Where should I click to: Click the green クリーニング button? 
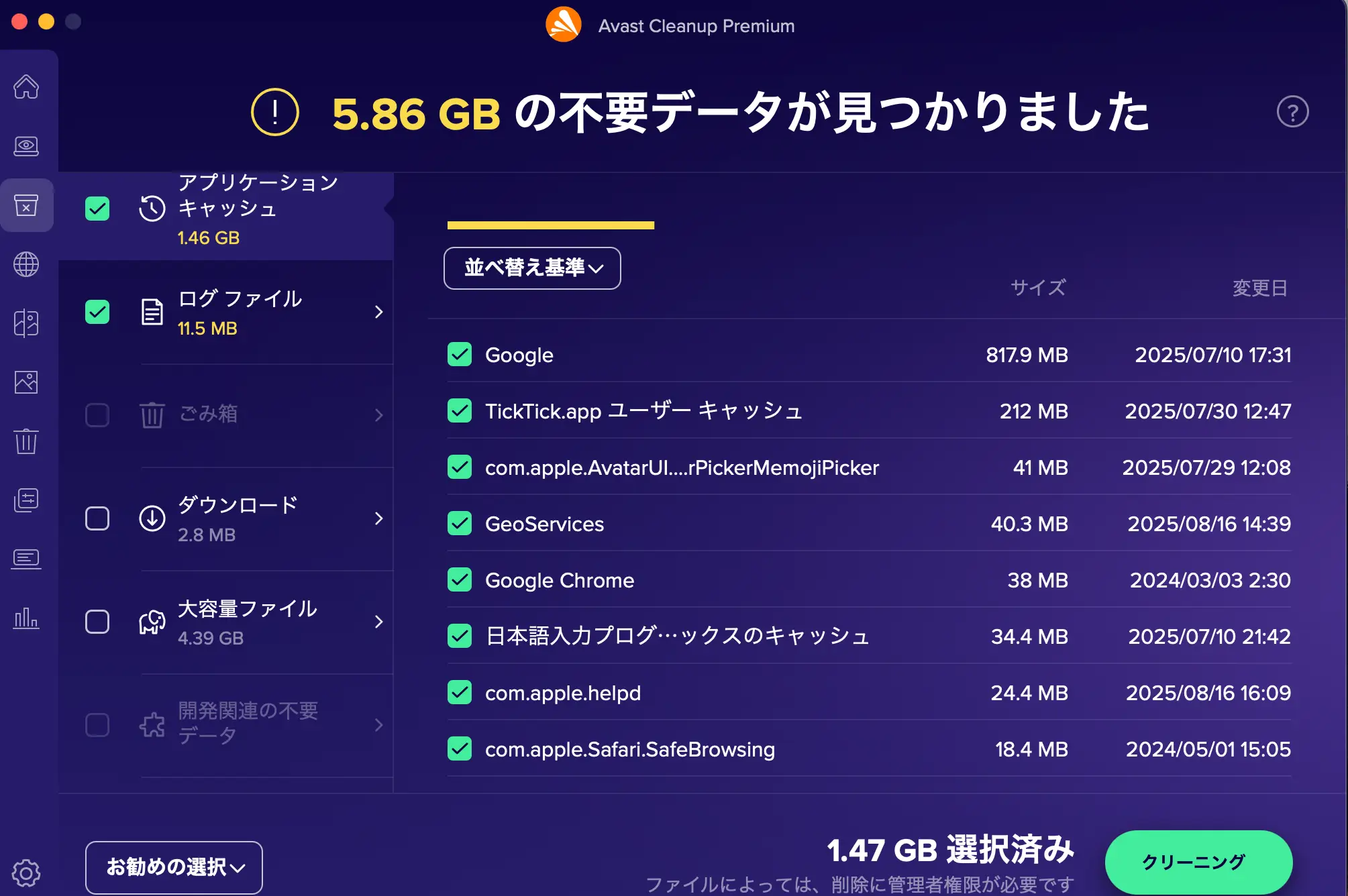pyautogui.click(x=1198, y=861)
